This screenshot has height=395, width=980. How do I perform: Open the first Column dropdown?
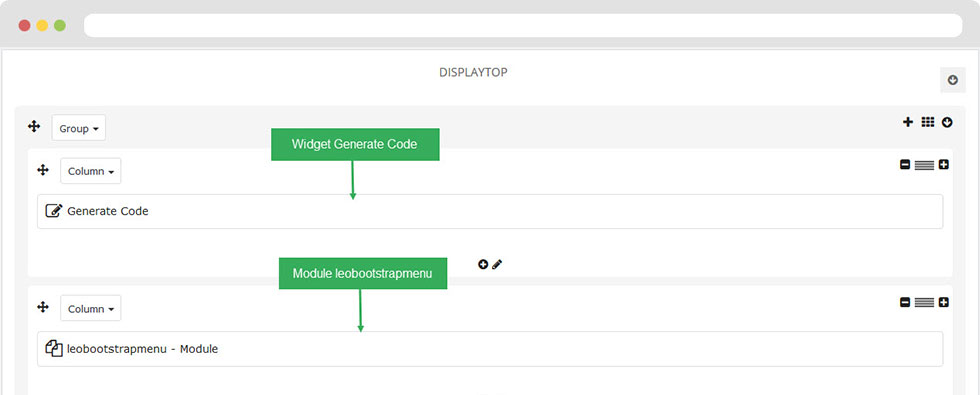(x=91, y=171)
